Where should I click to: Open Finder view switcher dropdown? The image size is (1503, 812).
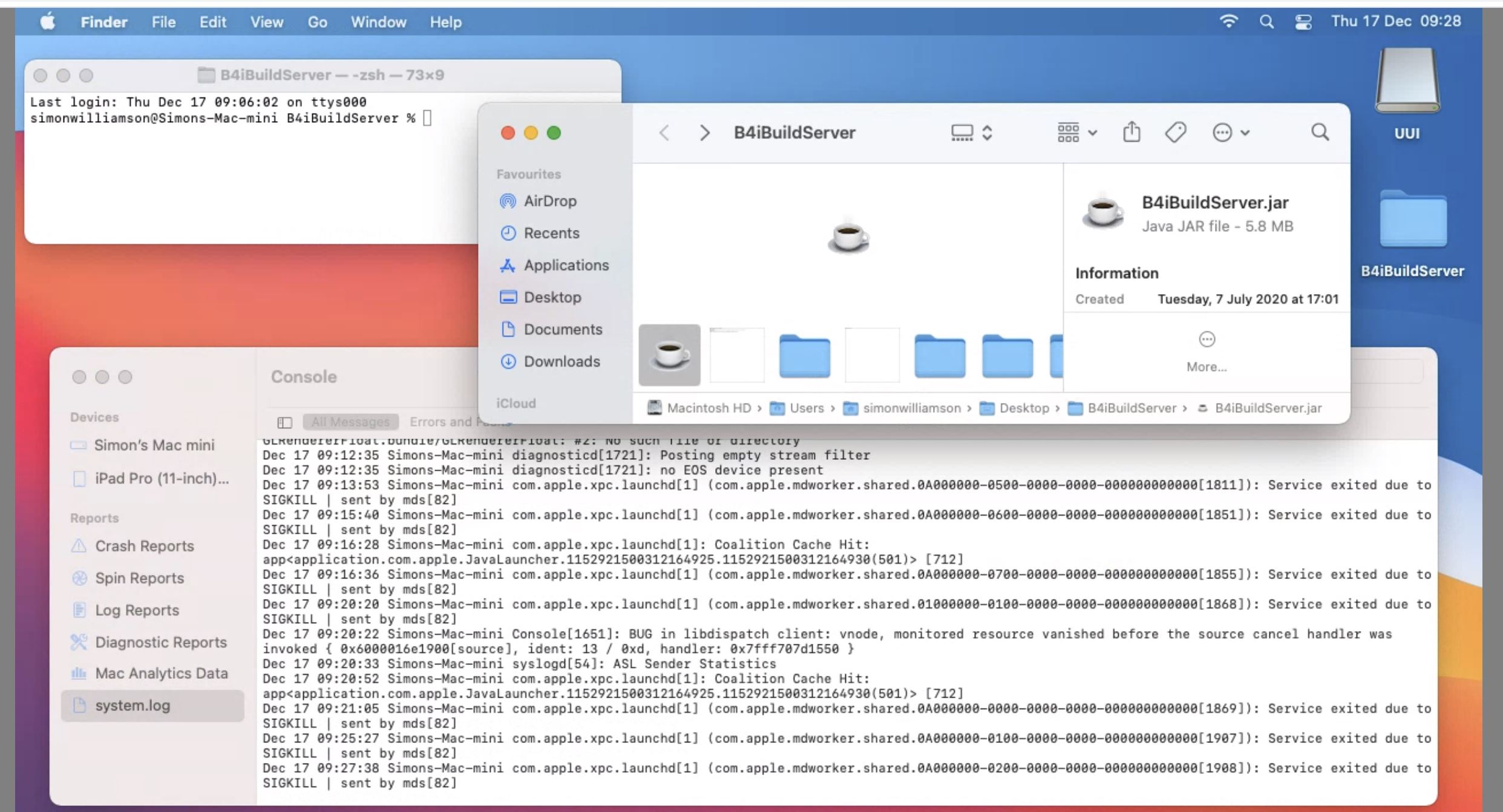click(x=971, y=133)
